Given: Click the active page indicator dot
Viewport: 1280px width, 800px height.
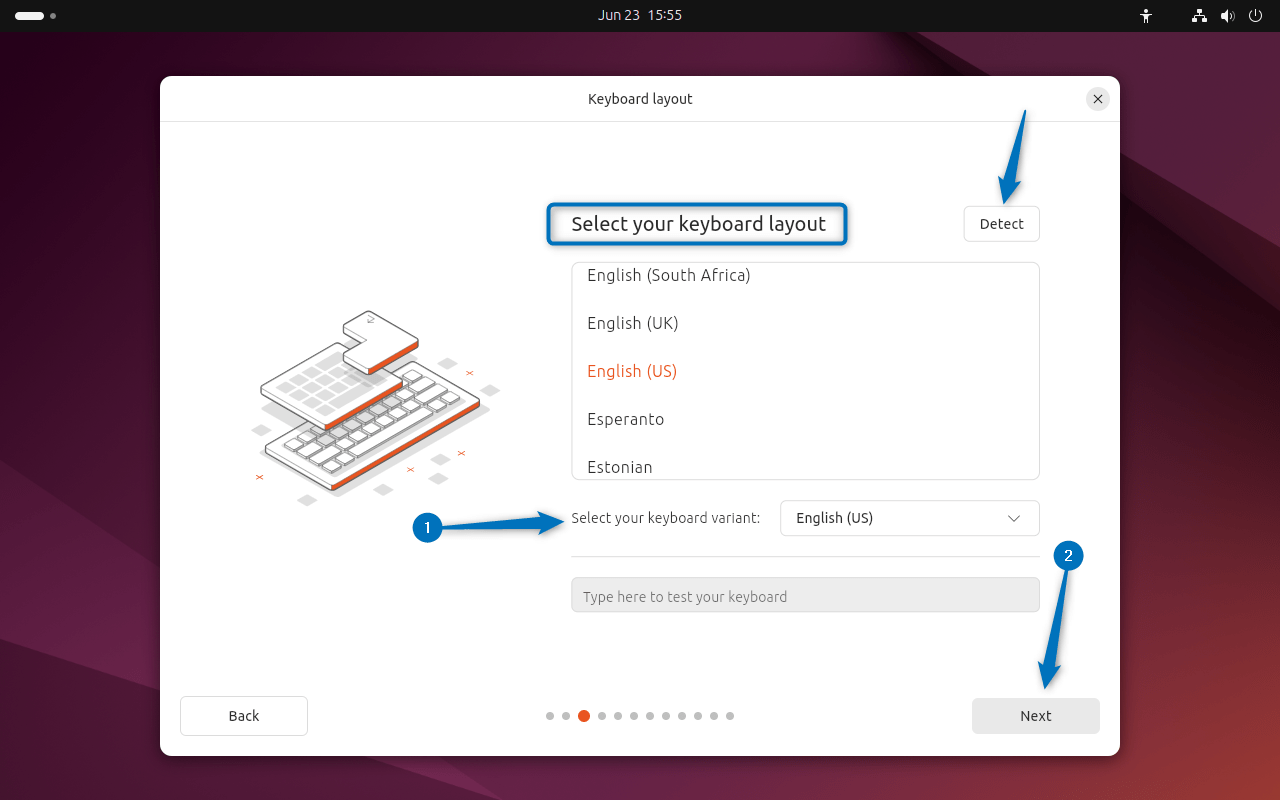Looking at the screenshot, I should [583, 716].
